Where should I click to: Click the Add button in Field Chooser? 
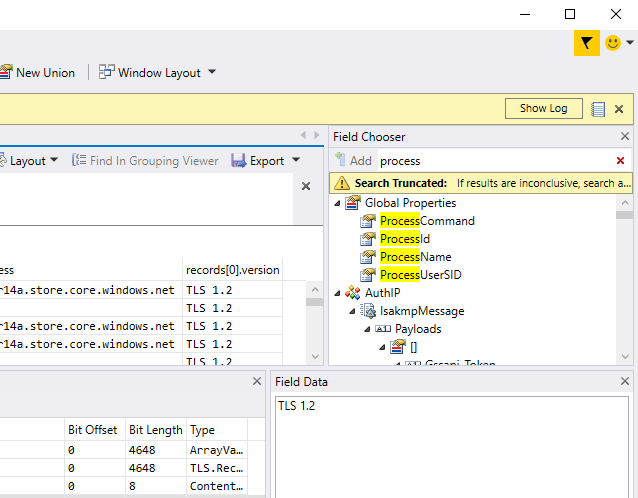click(353, 160)
